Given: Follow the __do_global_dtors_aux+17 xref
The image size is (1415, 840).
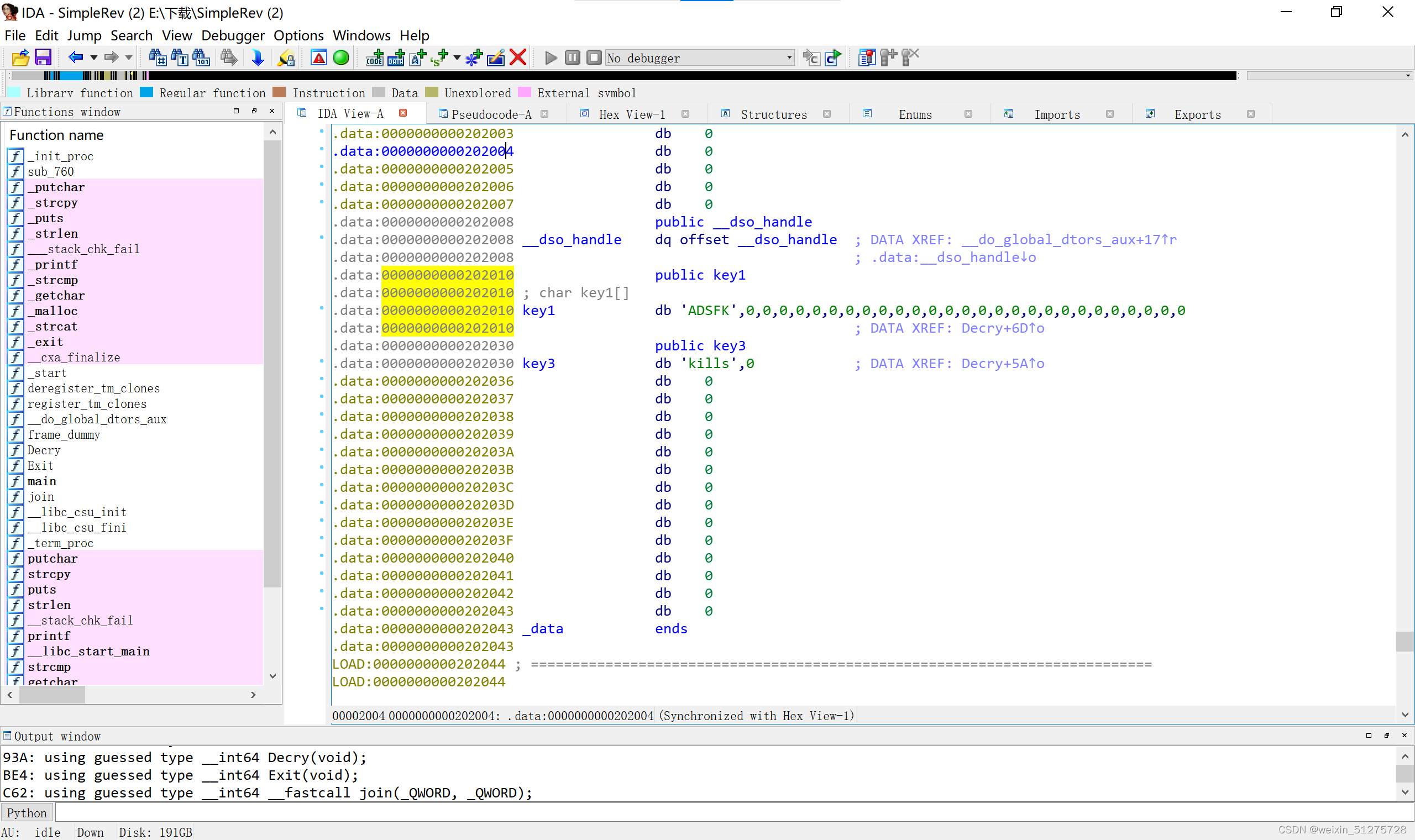Looking at the screenshot, I should [x=1068, y=240].
